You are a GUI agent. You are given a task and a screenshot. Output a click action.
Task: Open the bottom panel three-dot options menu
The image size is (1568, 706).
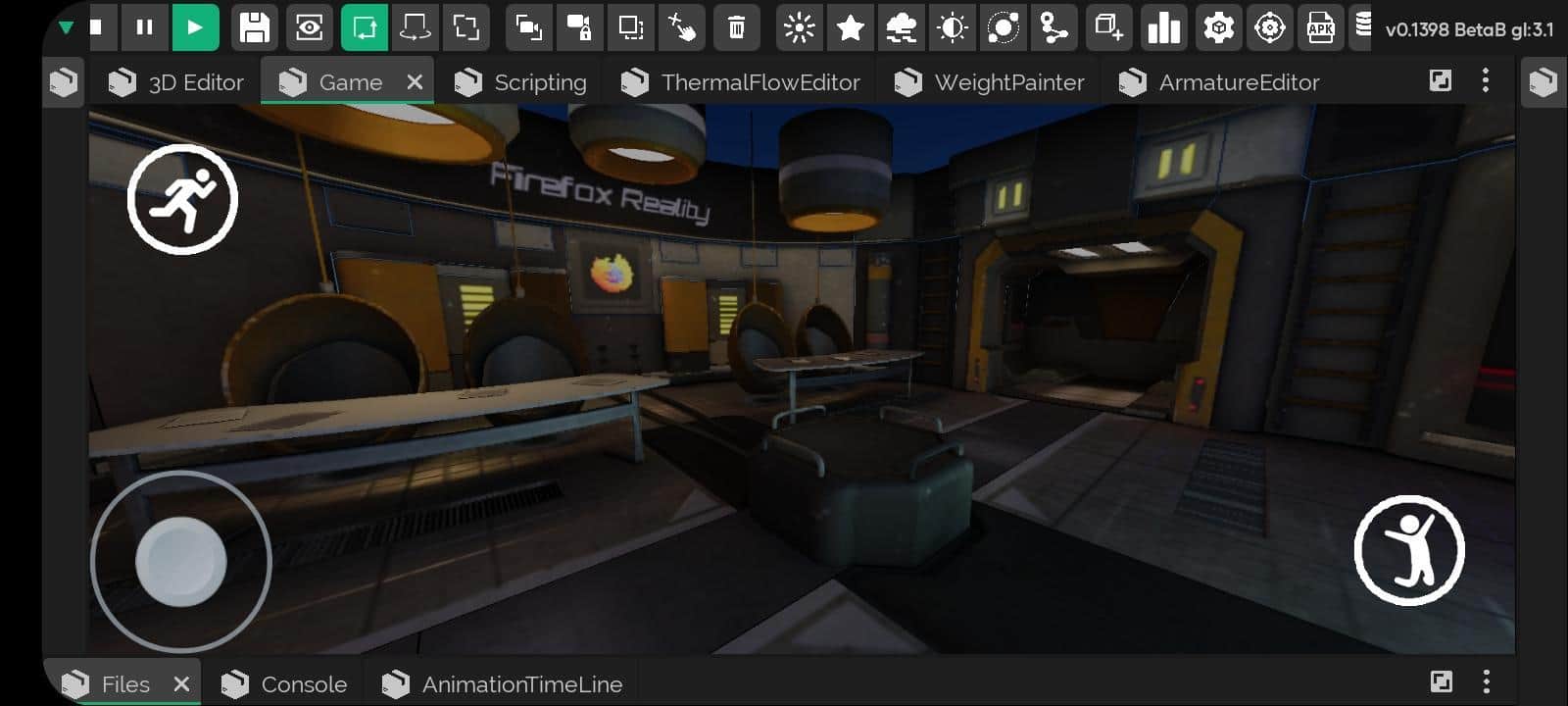point(1486,682)
